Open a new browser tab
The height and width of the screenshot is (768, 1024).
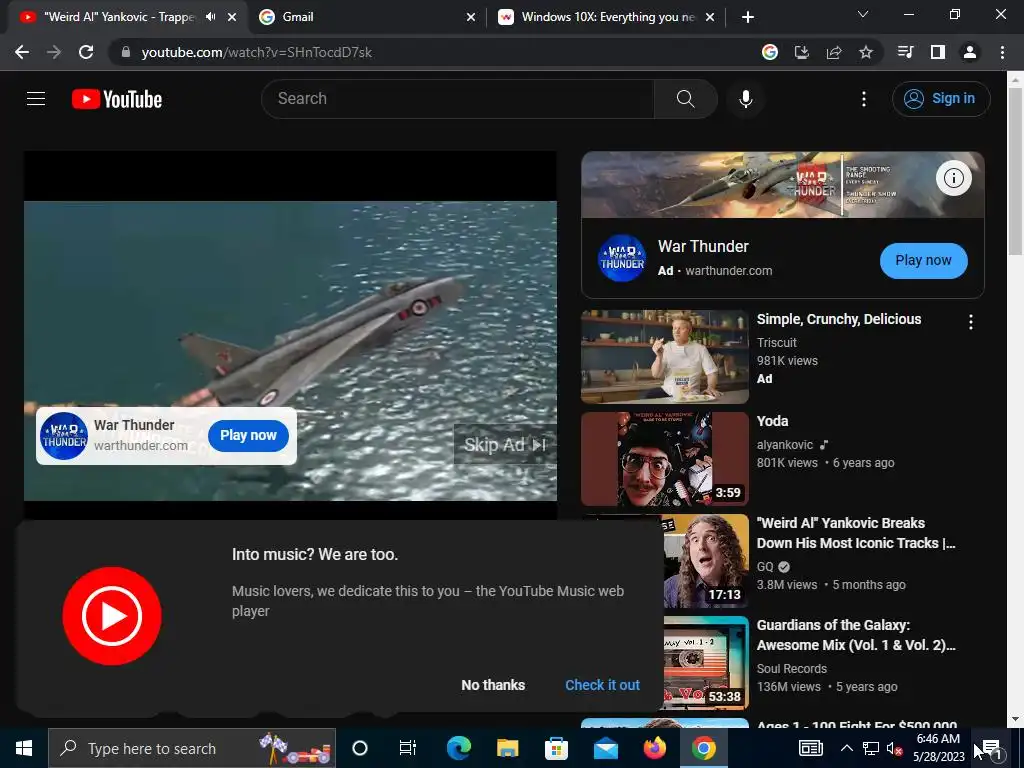pyautogui.click(x=748, y=17)
